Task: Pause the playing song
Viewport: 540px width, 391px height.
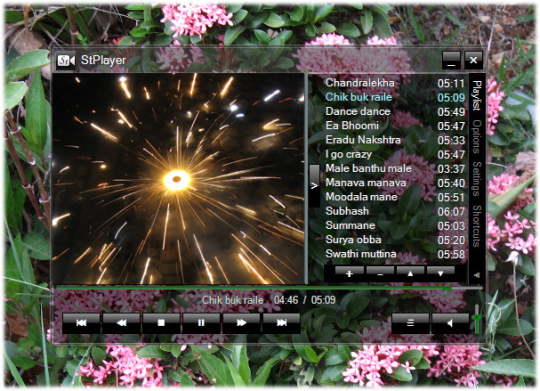Action: (x=201, y=323)
